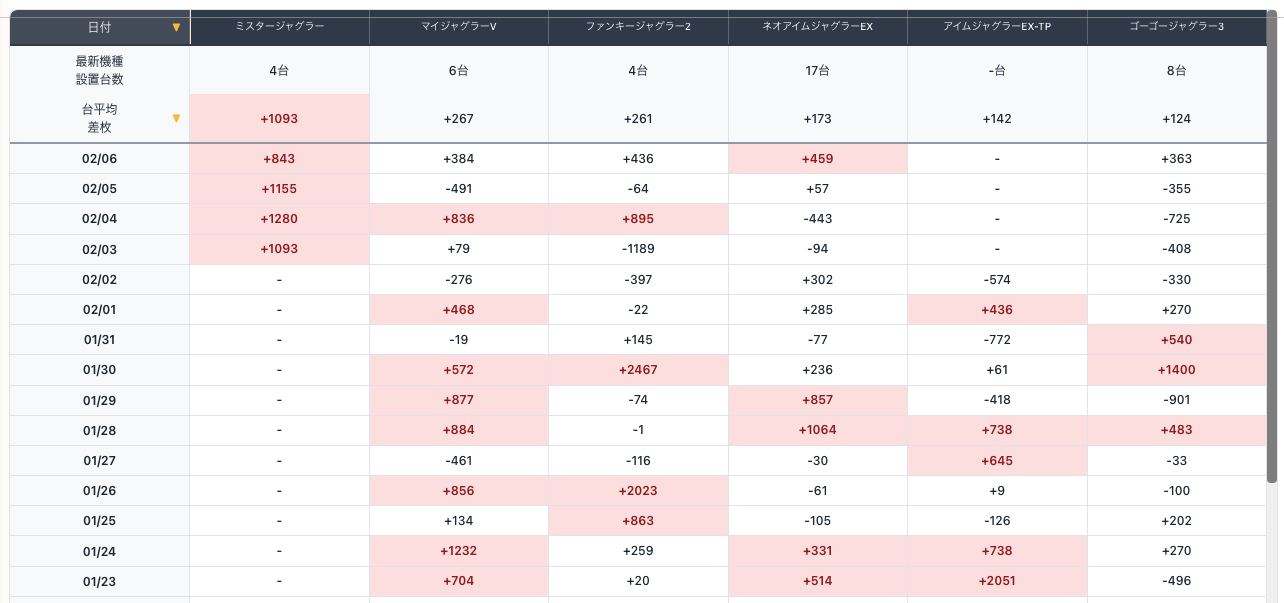Click the +1400 cell for ゴーゴージャグラー3

click(1176, 370)
